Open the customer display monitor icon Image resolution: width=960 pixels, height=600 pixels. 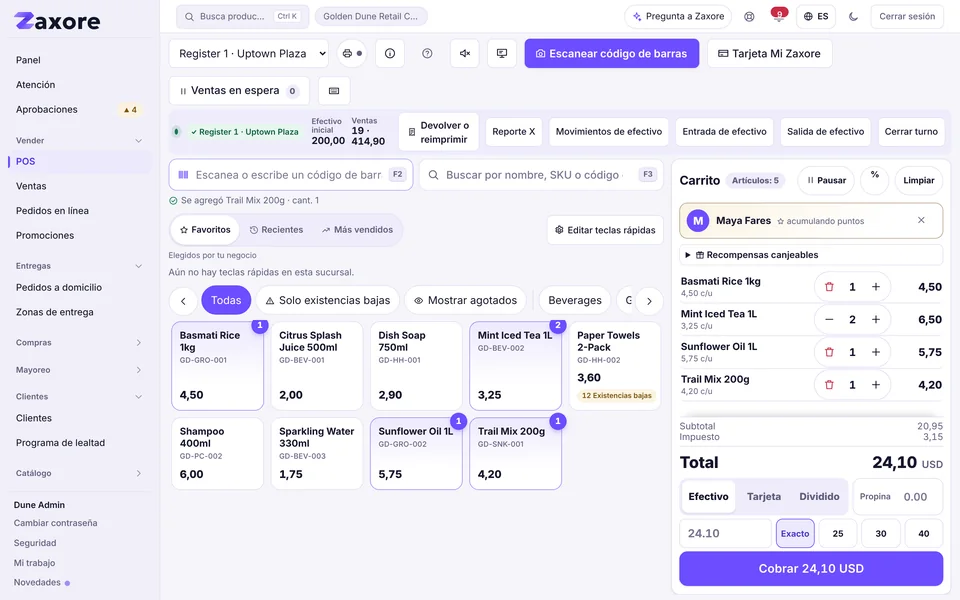(502, 53)
